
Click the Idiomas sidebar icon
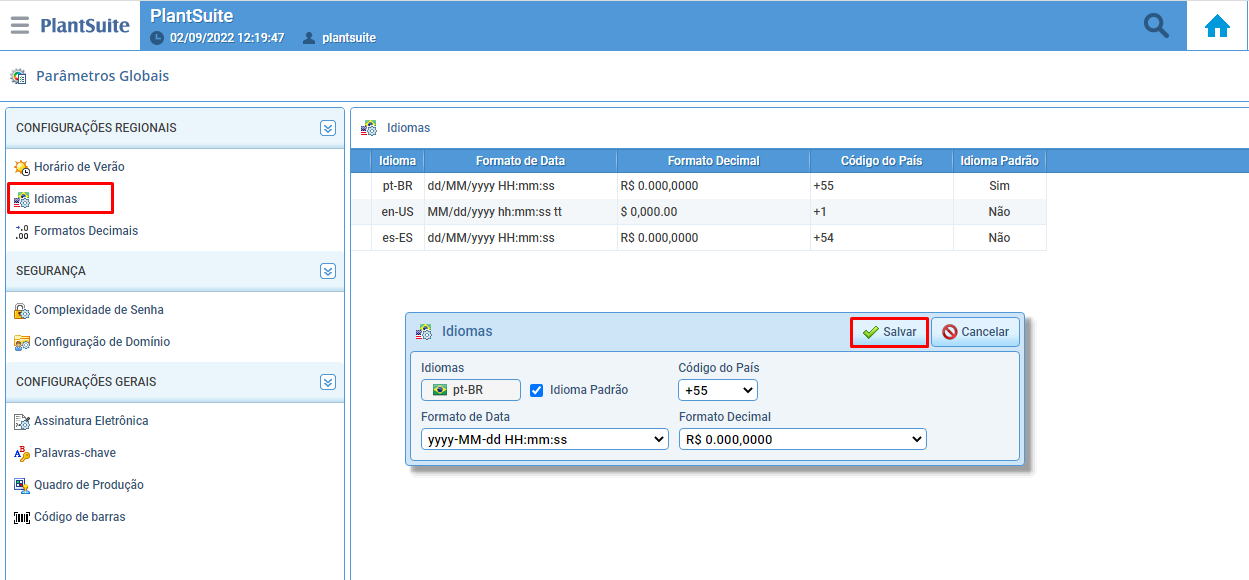pos(22,199)
